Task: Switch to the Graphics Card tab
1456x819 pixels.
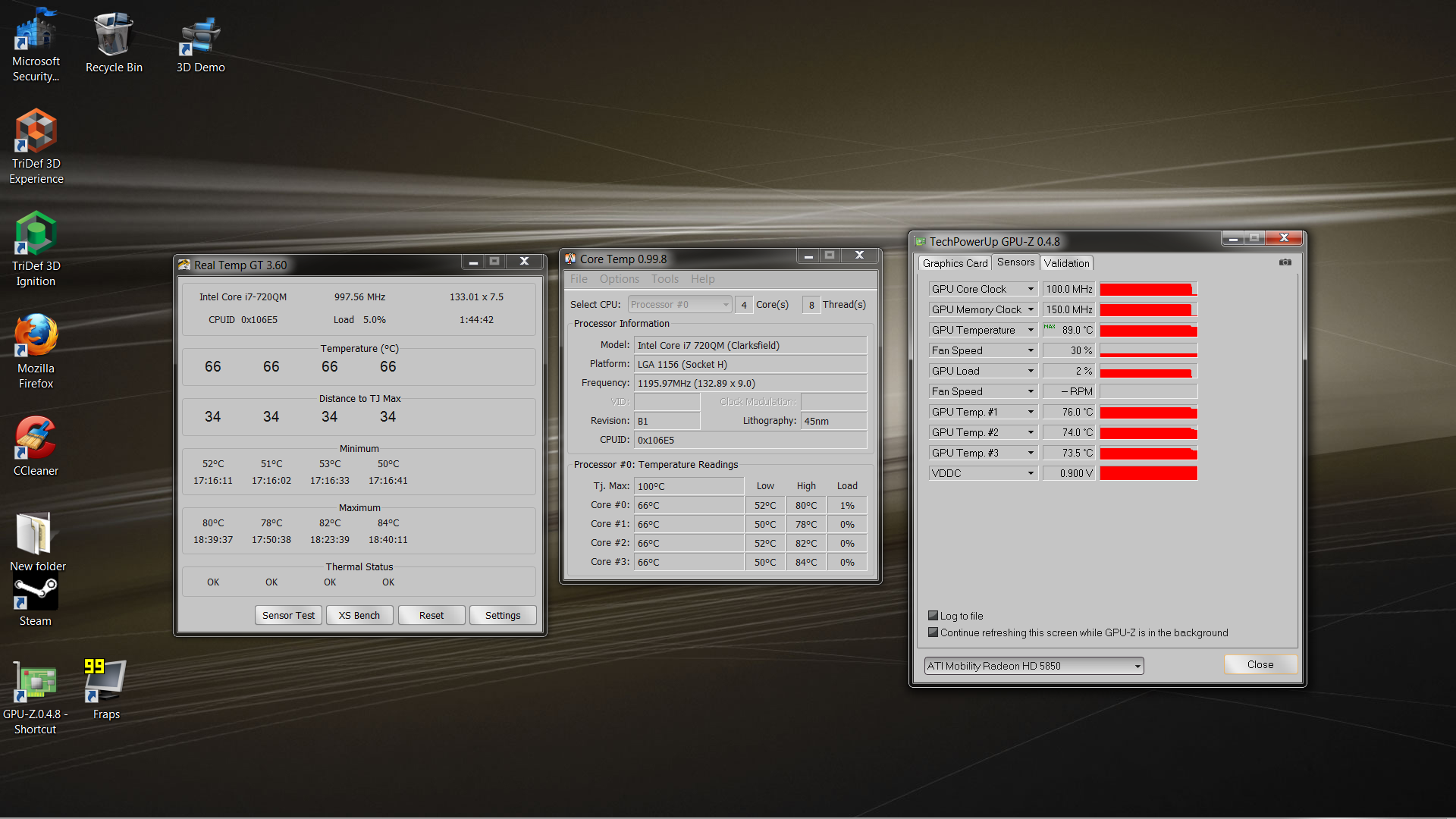Action: point(955,263)
